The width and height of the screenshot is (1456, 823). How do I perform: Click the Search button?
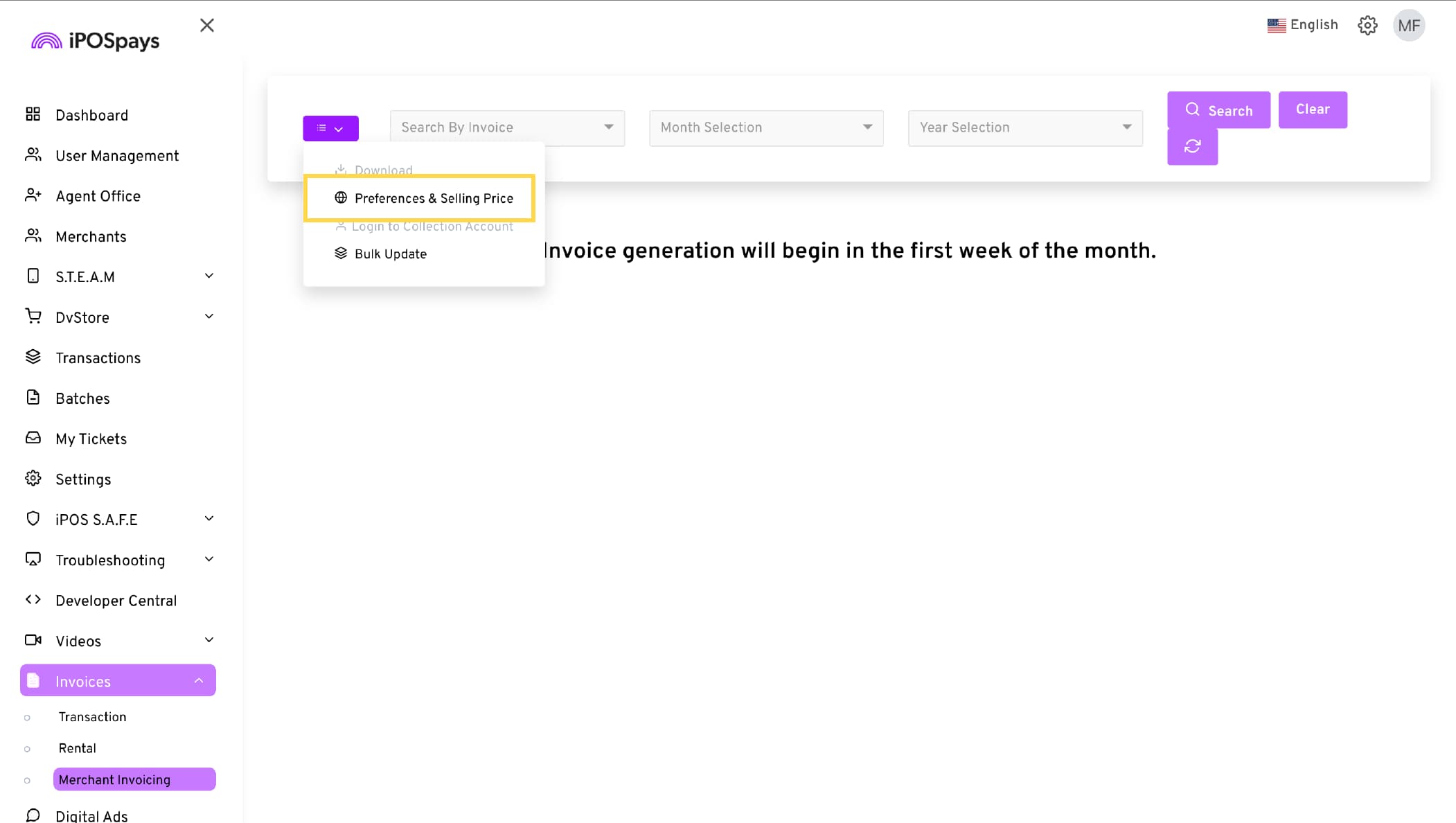pyautogui.click(x=1218, y=110)
